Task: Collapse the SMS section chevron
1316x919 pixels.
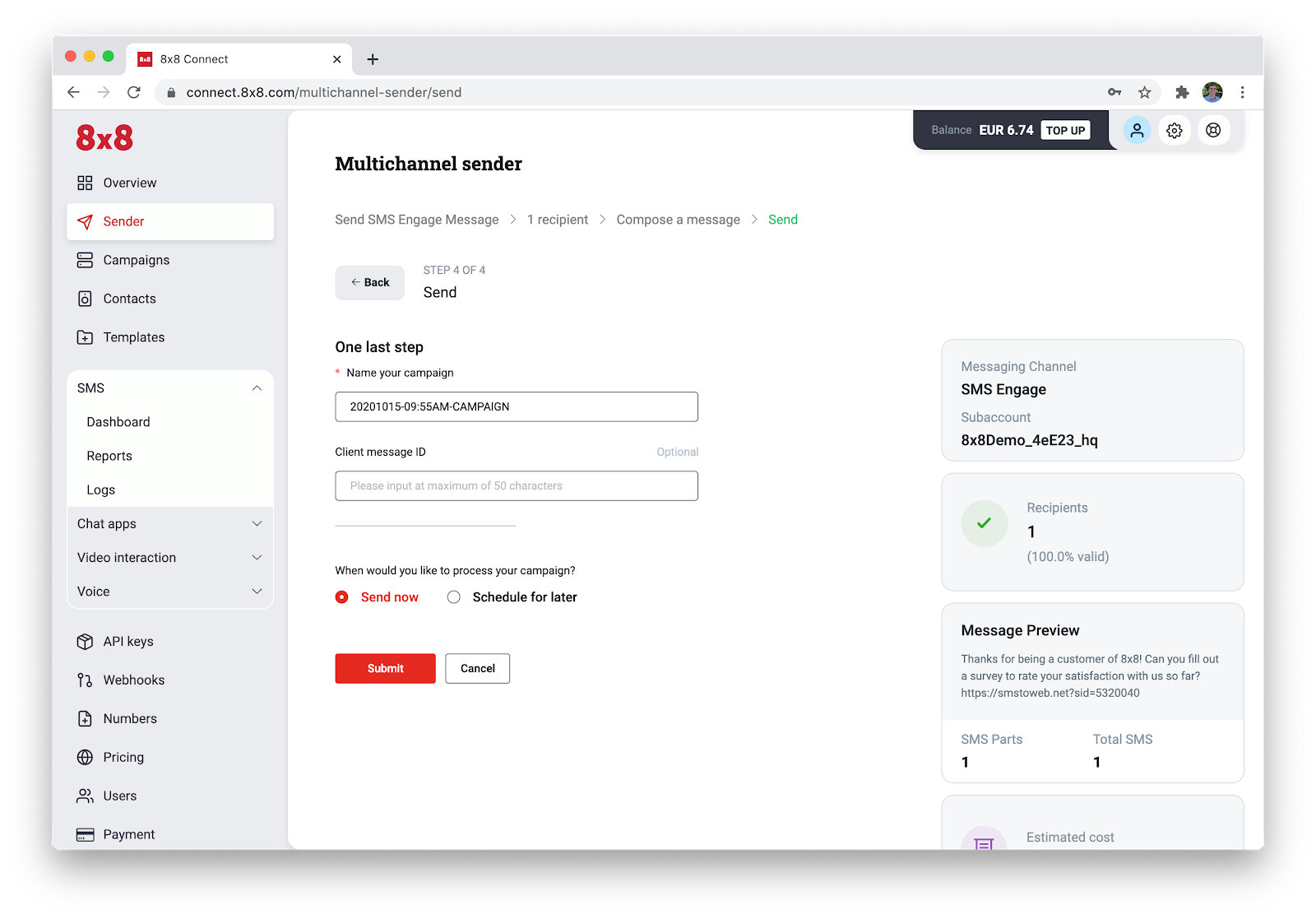Action: (257, 388)
